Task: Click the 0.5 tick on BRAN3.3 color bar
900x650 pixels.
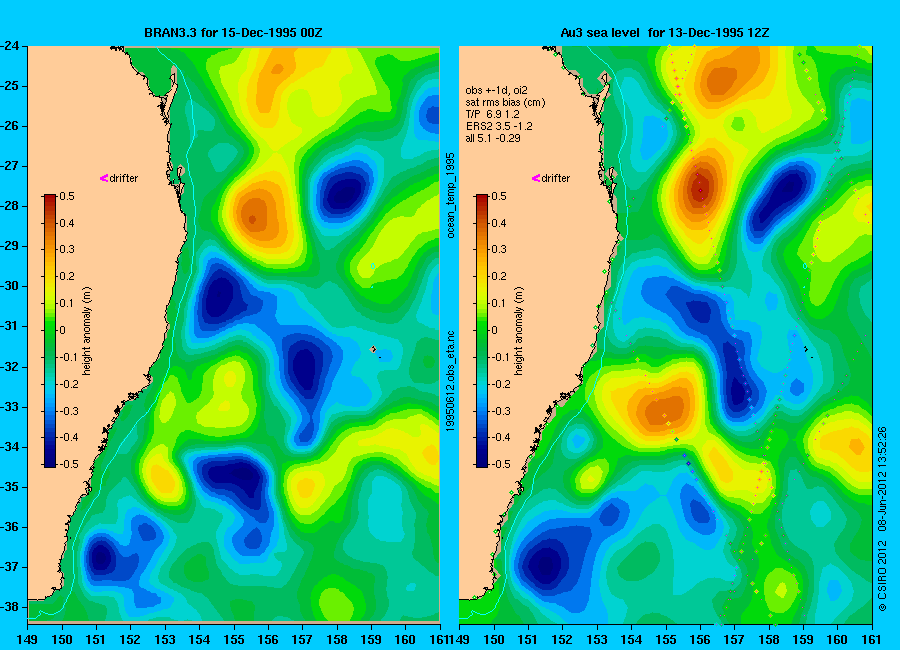Action: point(67,196)
